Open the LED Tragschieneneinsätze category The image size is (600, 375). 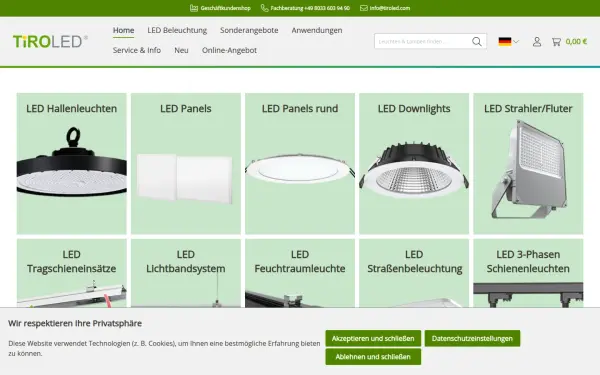[72, 273]
